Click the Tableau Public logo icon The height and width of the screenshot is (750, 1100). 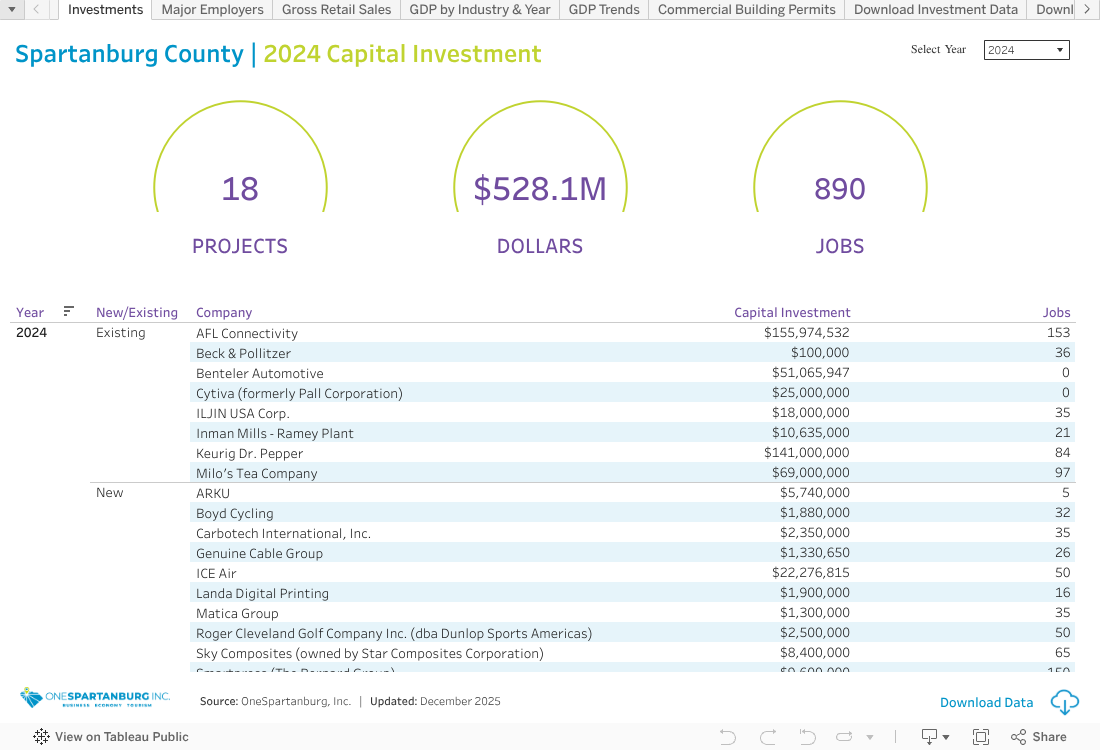41,737
